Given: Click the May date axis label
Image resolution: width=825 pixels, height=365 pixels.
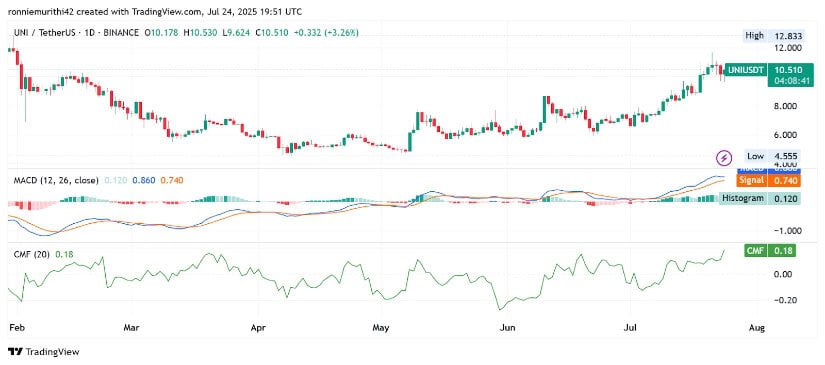Looking at the screenshot, I should tap(381, 328).
